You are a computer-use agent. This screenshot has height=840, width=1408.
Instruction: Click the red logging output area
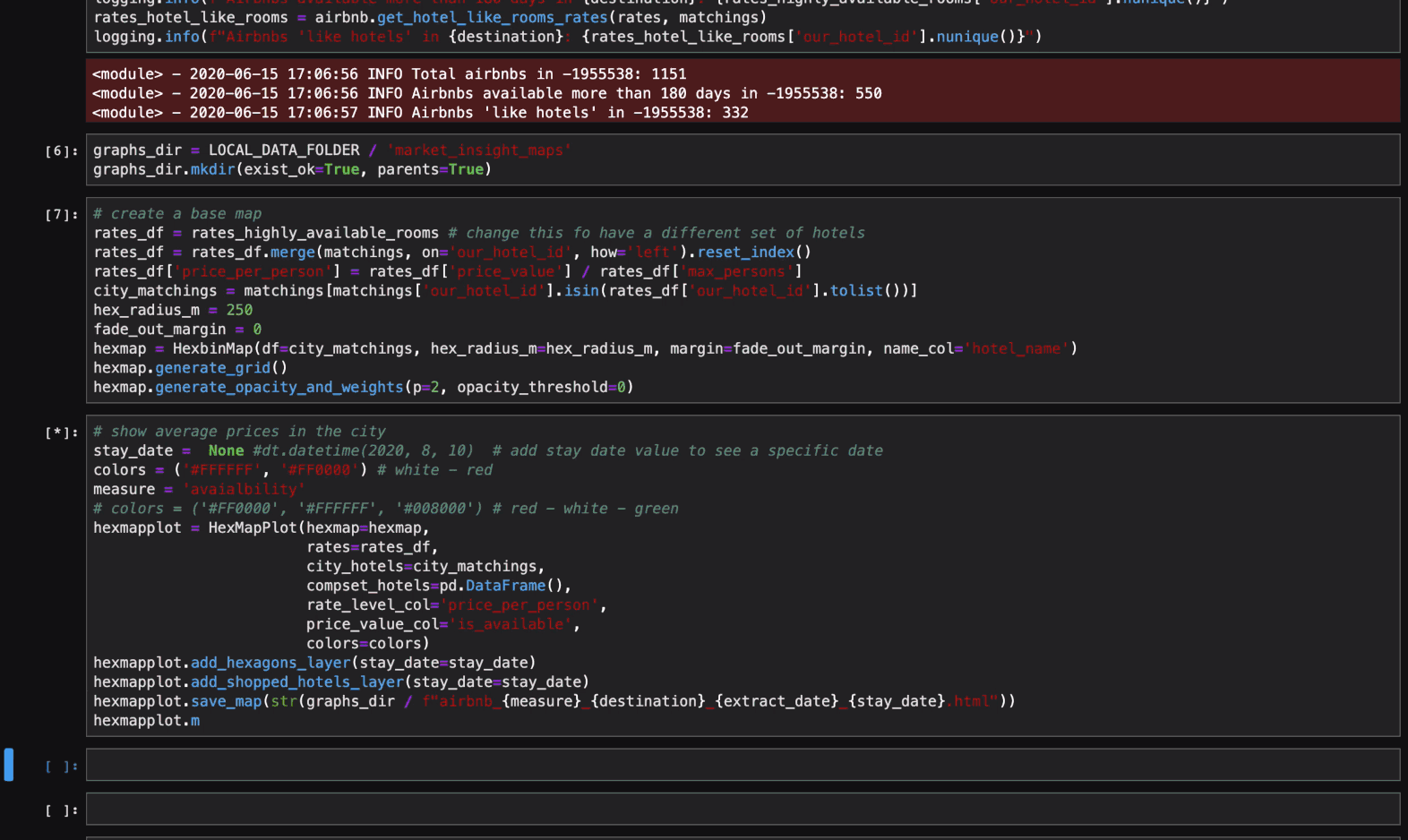pyautogui.click(x=742, y=92)
